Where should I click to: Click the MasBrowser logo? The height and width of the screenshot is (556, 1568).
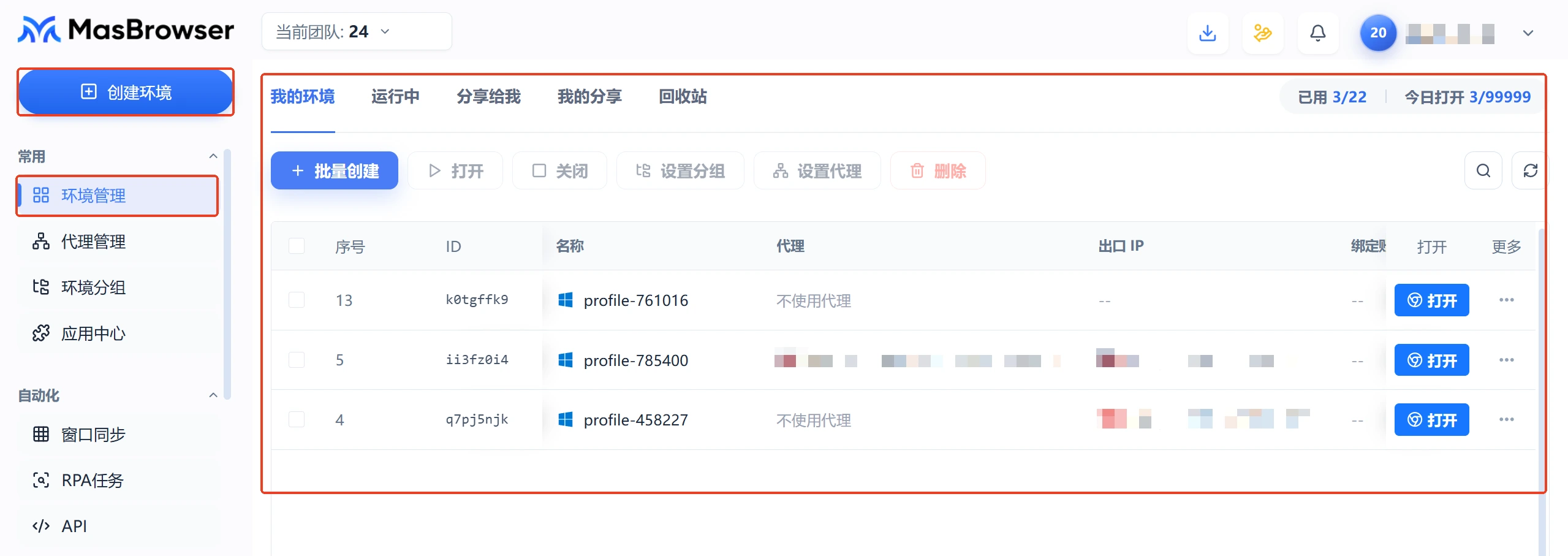[x=126, y=29]
